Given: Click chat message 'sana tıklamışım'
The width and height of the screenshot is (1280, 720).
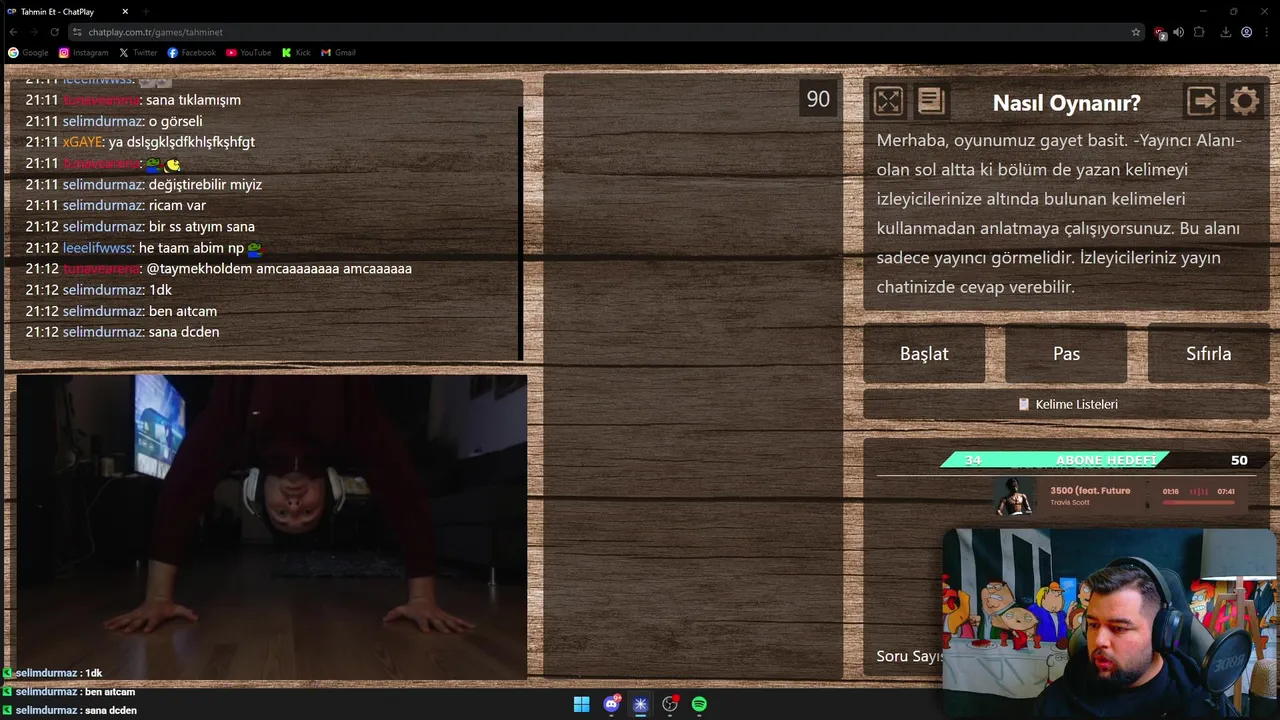Looking at the screenshot, I should tap(193, 100).
